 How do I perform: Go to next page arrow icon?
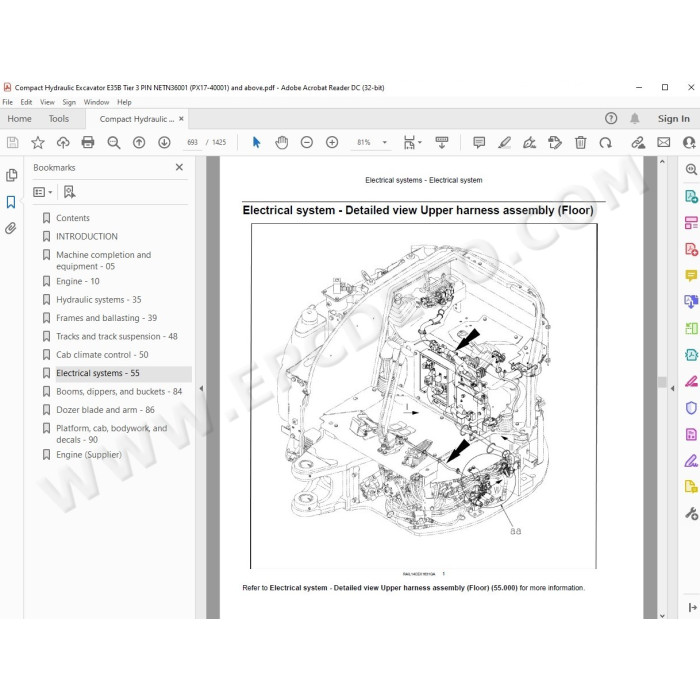(164, 142)
